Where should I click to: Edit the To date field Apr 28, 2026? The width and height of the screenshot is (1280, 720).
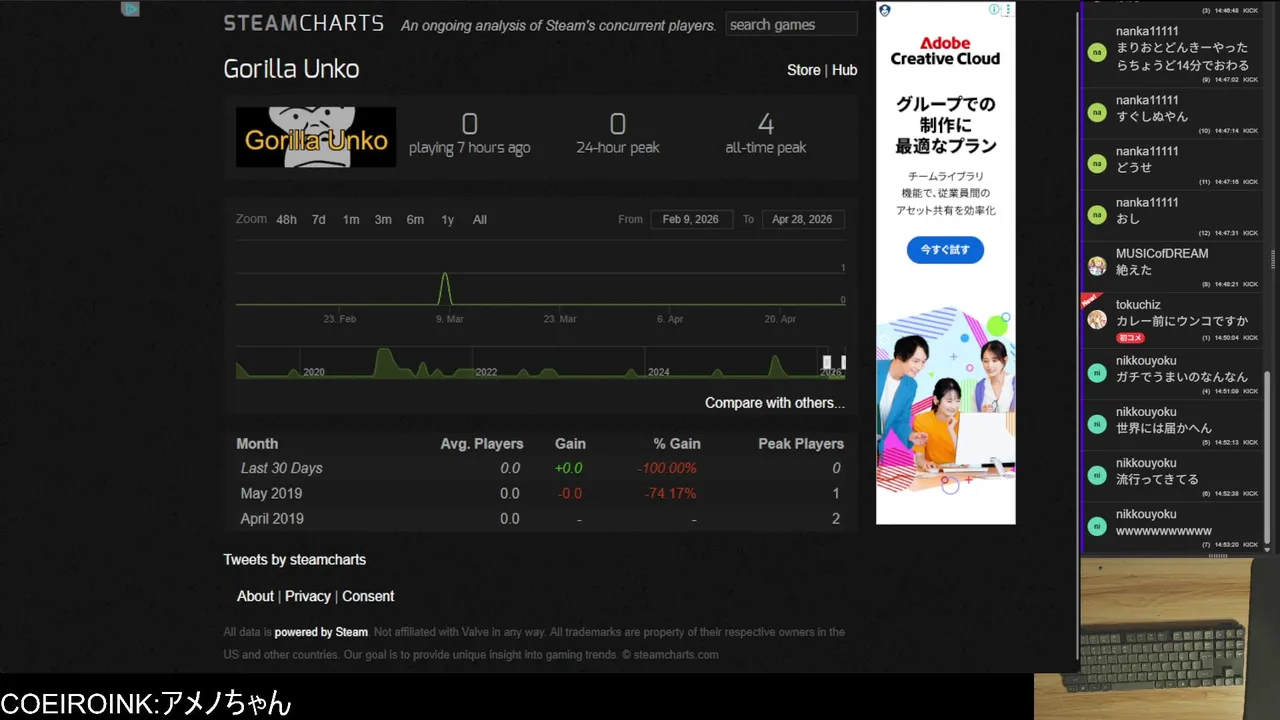coord(803,220)
